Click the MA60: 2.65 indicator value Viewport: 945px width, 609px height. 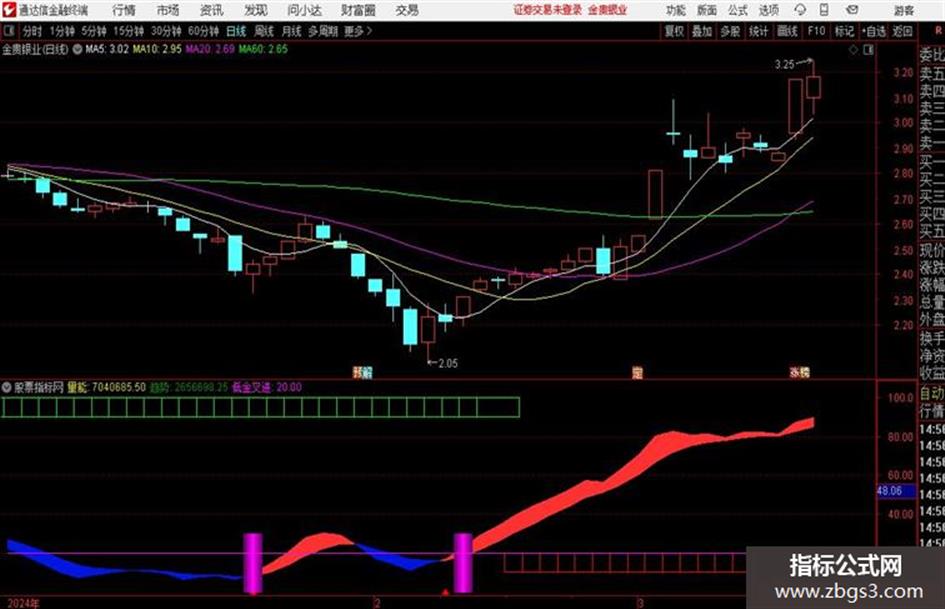tap(263, 49)
